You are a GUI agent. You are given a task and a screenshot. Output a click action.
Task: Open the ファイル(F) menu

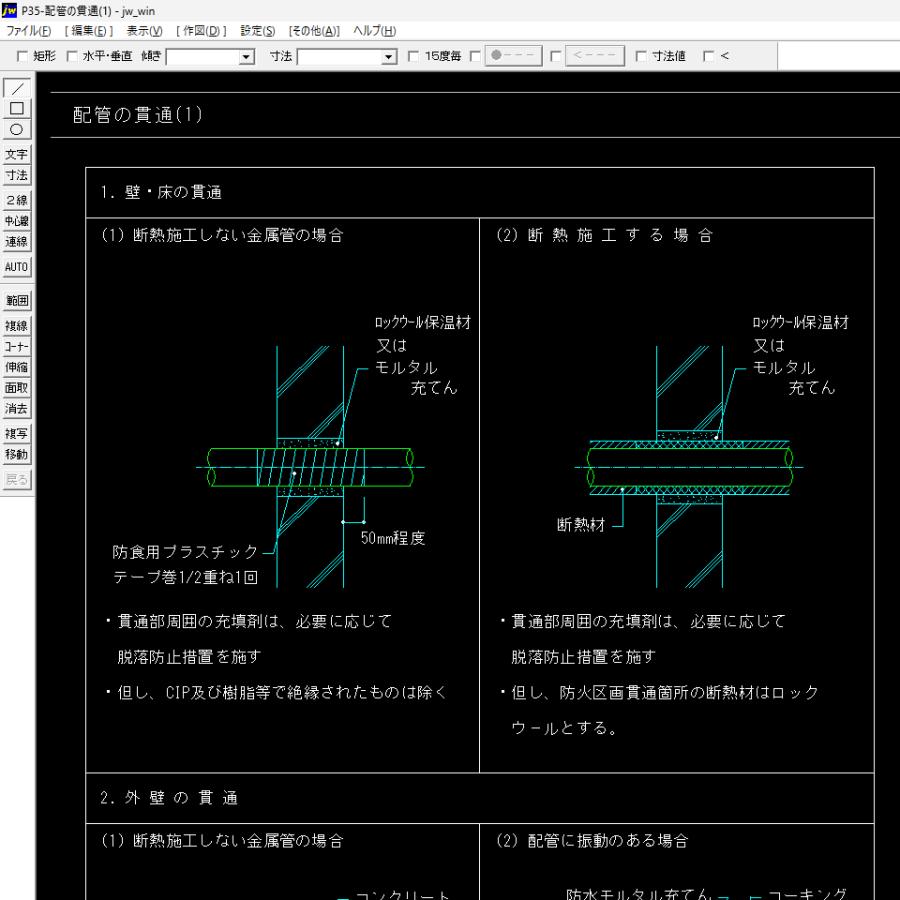(x=28, y=31)
